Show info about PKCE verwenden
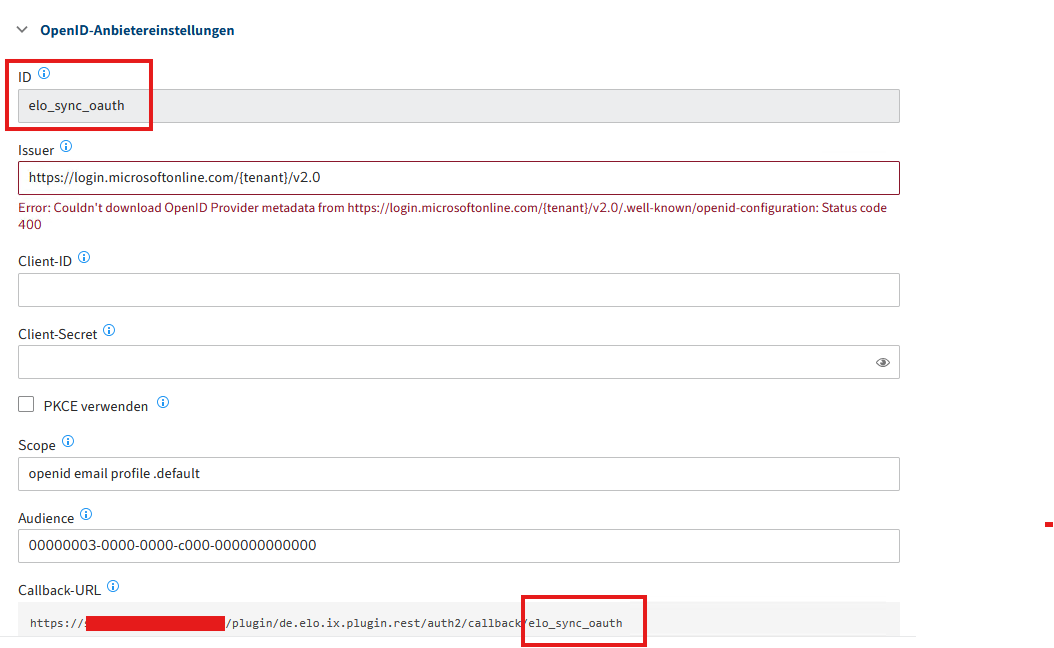The width and height of the screenshot is (1054, 648). pyautogui.click(x=163, y=403)
